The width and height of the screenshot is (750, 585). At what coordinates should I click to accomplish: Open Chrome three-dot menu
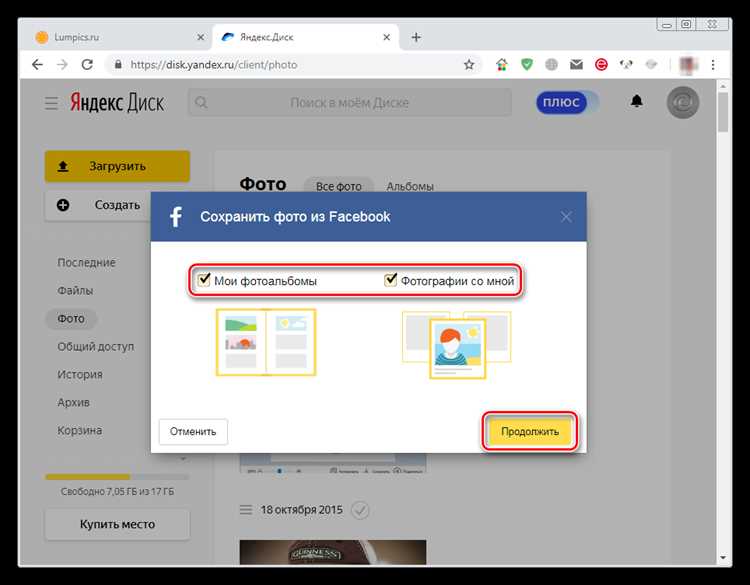713,65
